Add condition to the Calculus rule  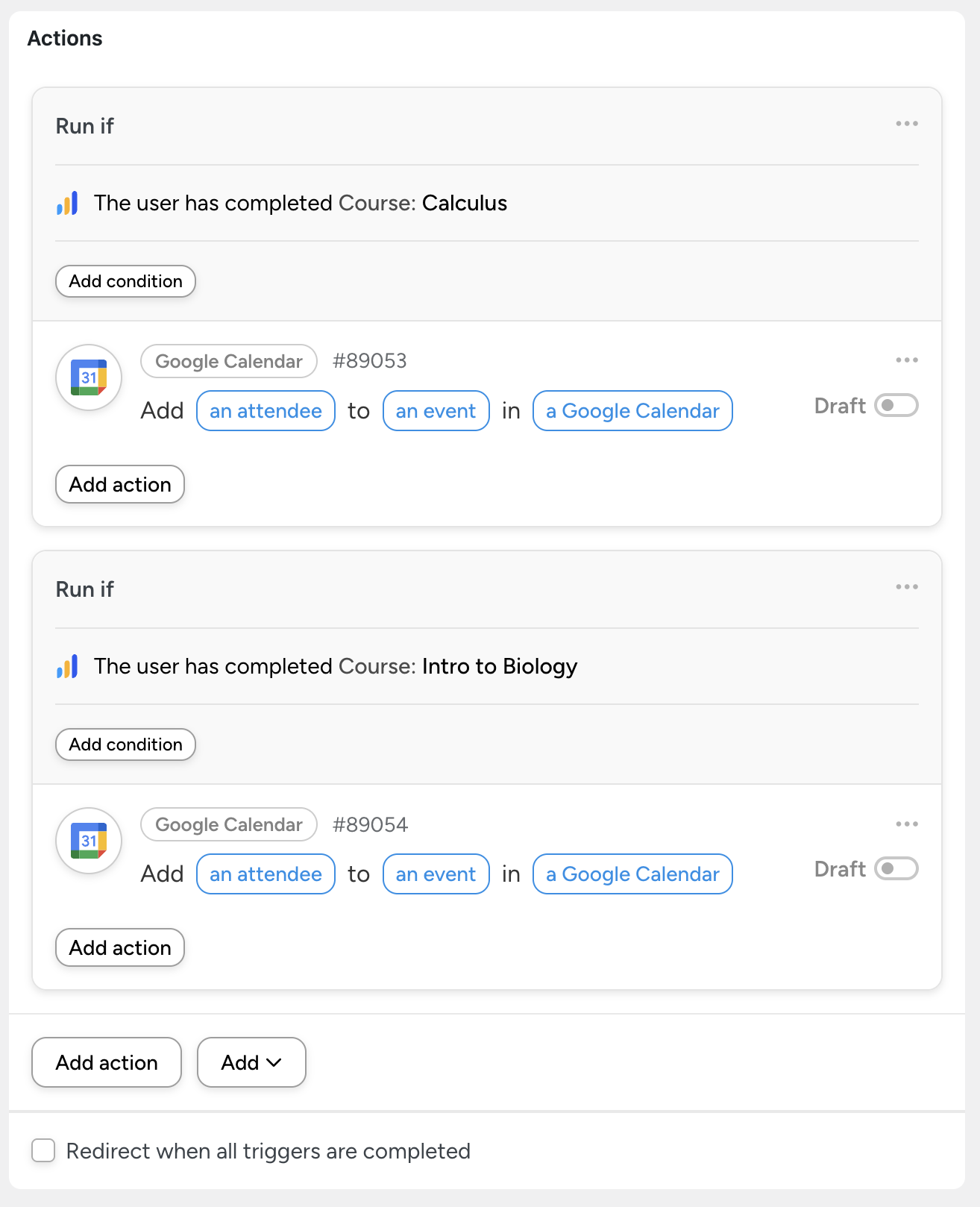click(x=125, y=281)
